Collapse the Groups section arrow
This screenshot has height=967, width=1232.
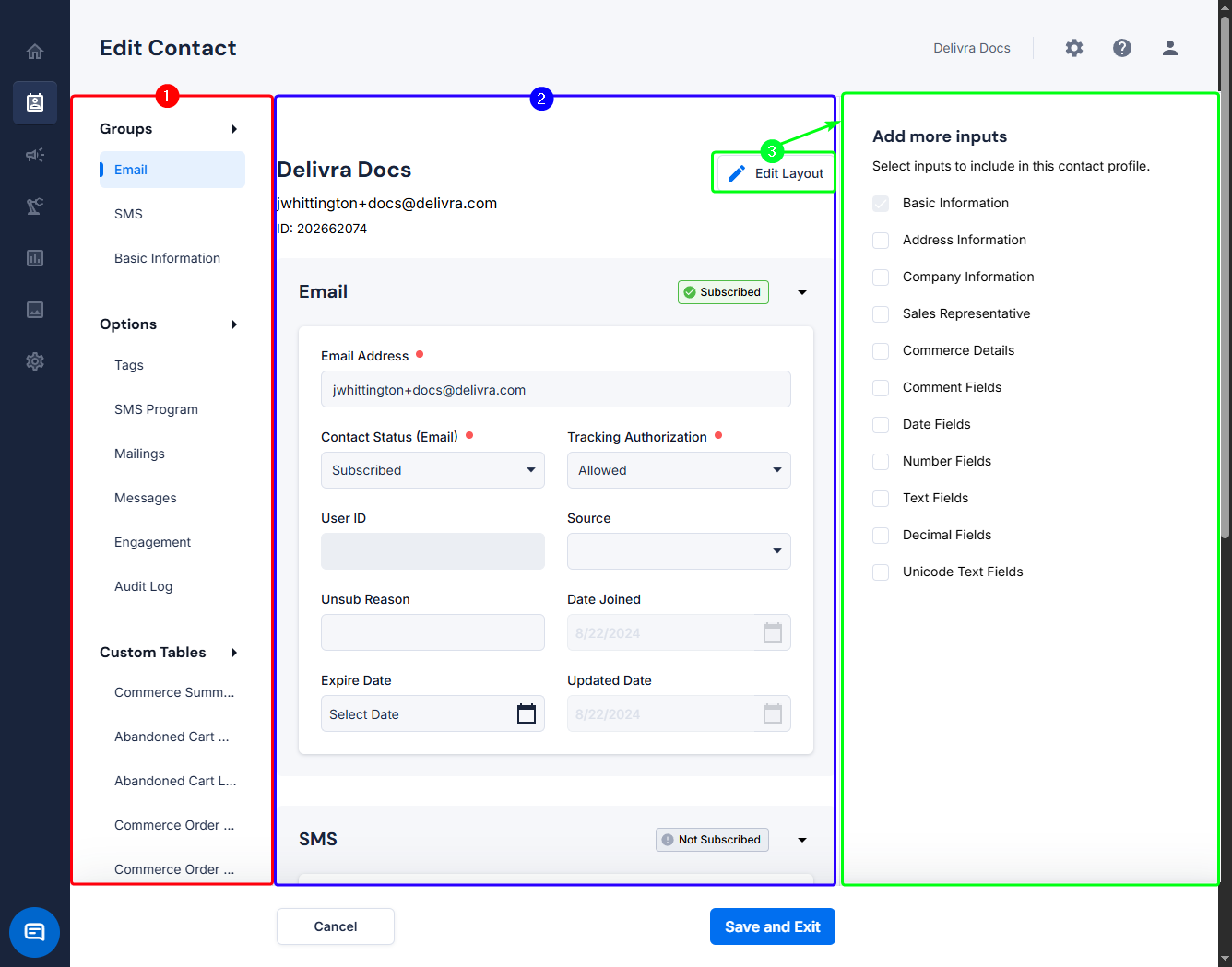234,129
